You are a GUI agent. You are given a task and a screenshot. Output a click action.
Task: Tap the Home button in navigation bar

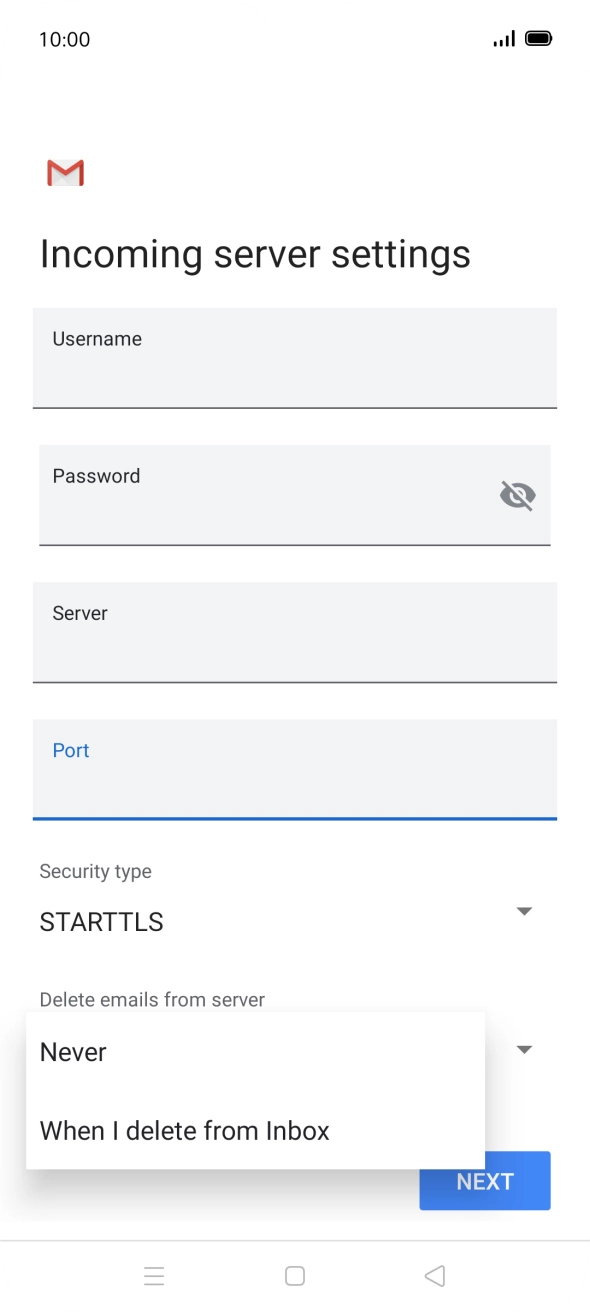point(295,1275)
